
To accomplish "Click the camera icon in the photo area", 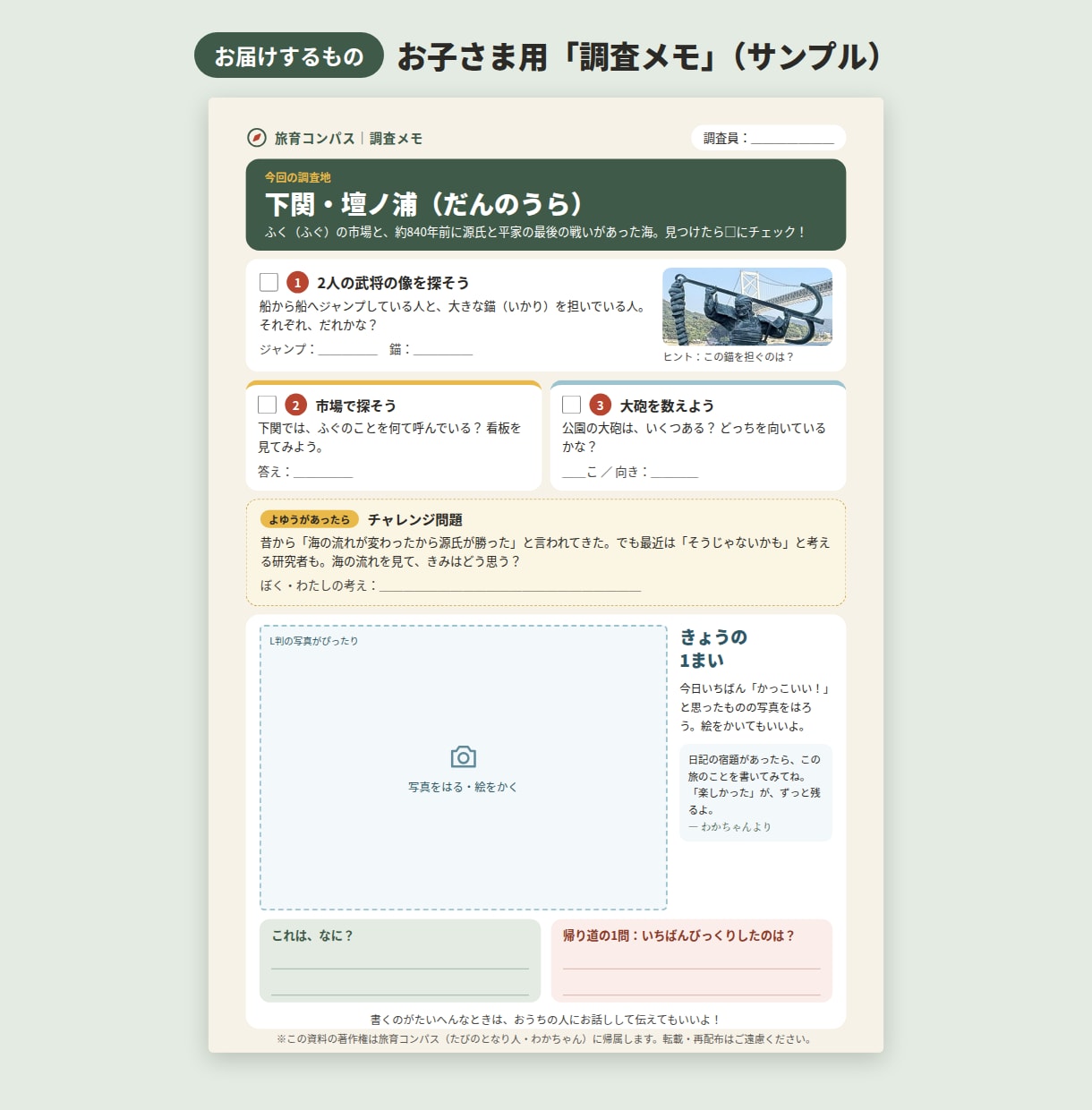I will point(463,756).
